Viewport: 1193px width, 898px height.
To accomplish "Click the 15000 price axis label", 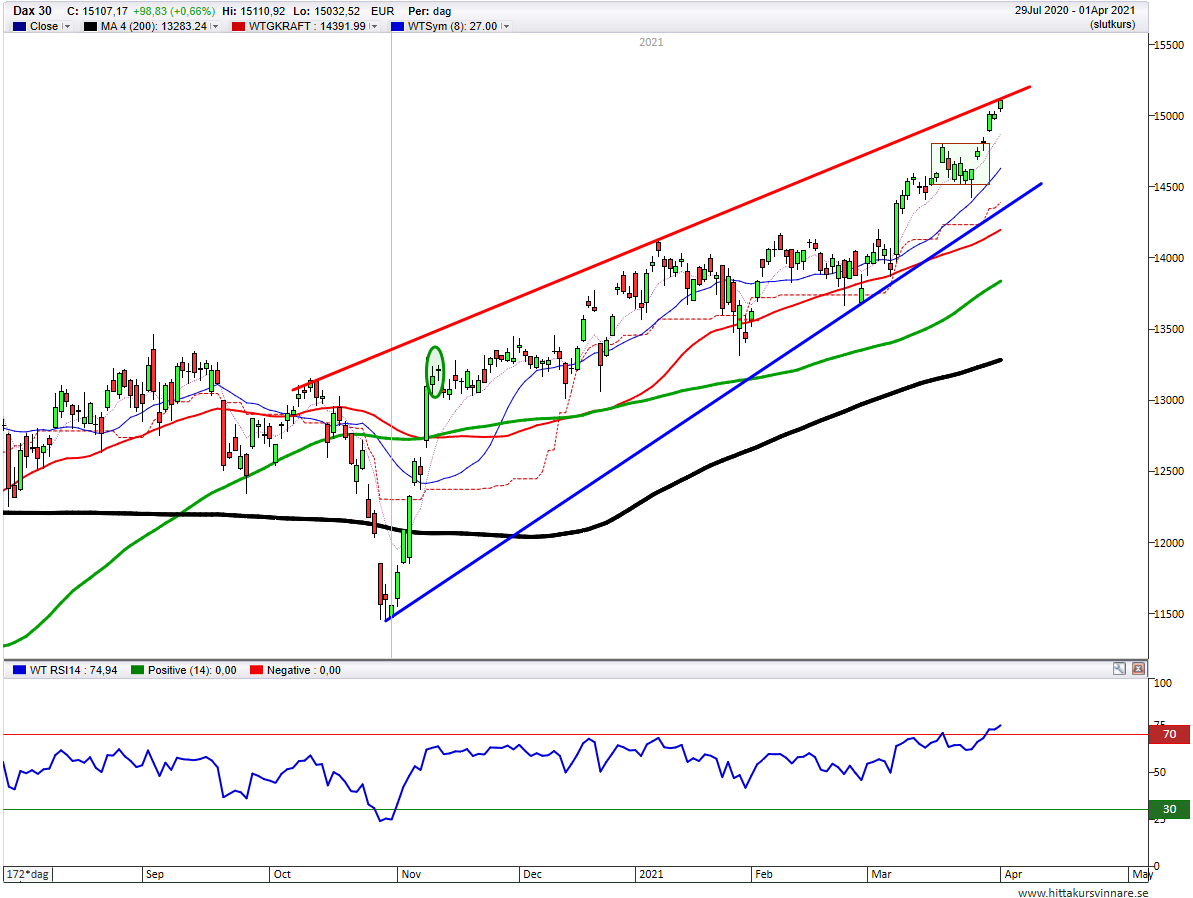I will [x=1169, y=116].
